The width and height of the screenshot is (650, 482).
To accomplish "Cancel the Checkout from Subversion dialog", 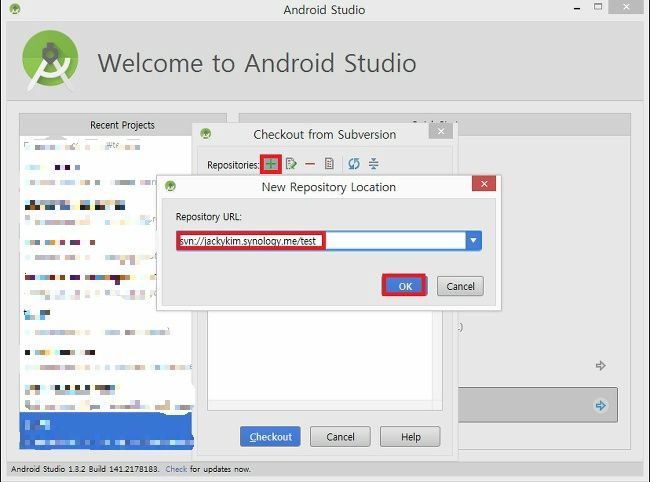I will point(340,436).
